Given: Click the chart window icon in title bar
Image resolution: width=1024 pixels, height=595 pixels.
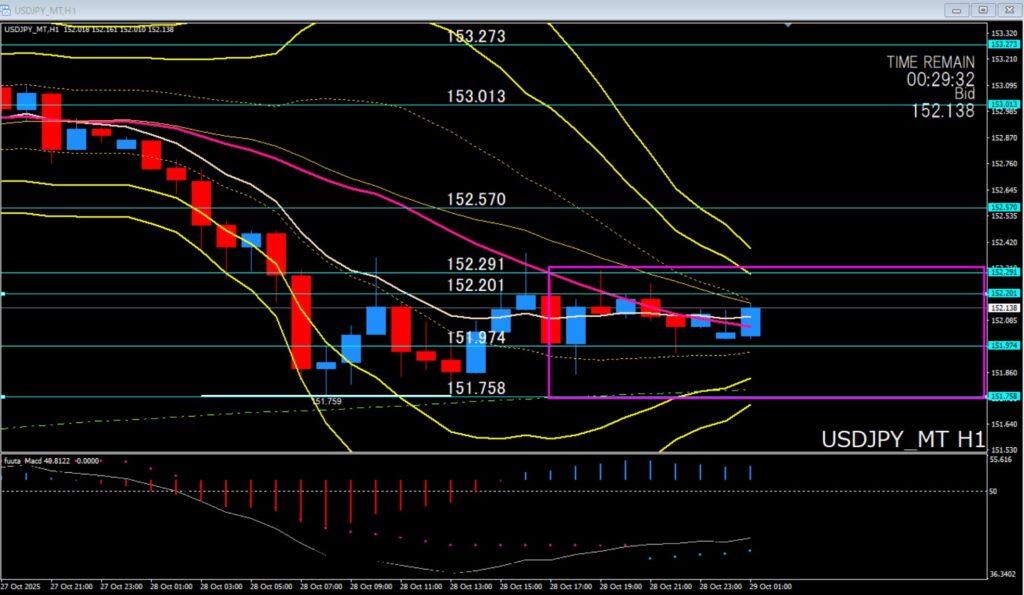Looking at the screenshot, I should 7,8.
